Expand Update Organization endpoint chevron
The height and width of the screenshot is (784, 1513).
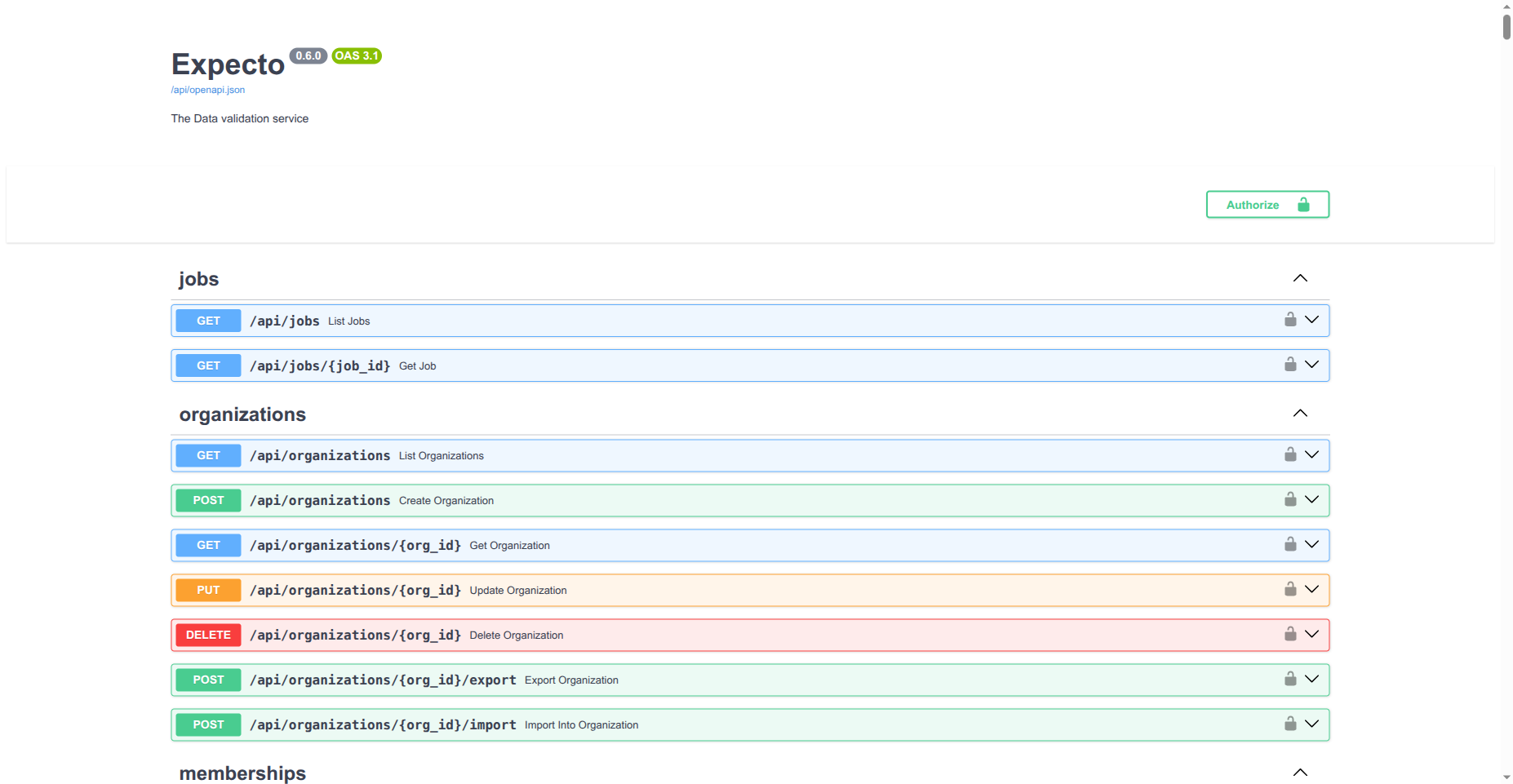1311,589
